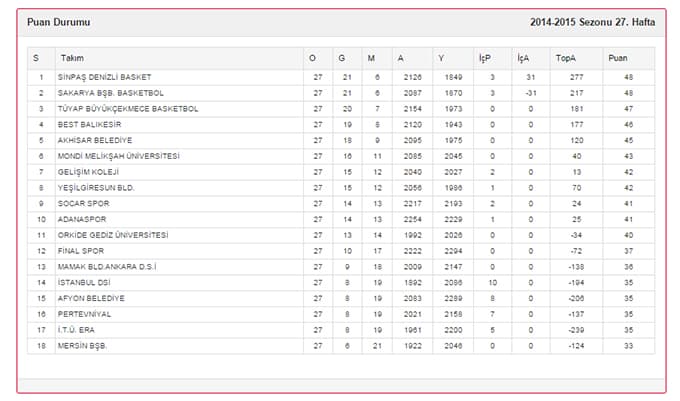Image resolution: width=680 pixels, height=401 pixels.
Task: Open GELİŞİM KOLEJİ team entry
Action: tap(88, 172)
